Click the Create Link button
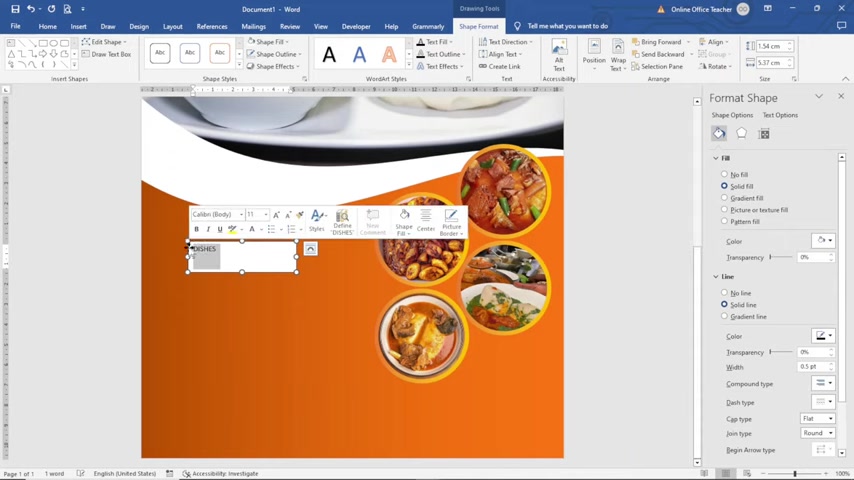Screen dimensions: 854x480 point(499,66)
